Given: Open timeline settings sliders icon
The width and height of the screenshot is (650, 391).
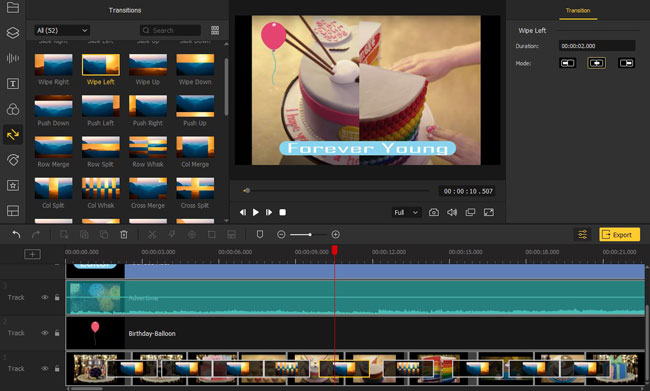Looking at the screenshot, I should (582, 235).
